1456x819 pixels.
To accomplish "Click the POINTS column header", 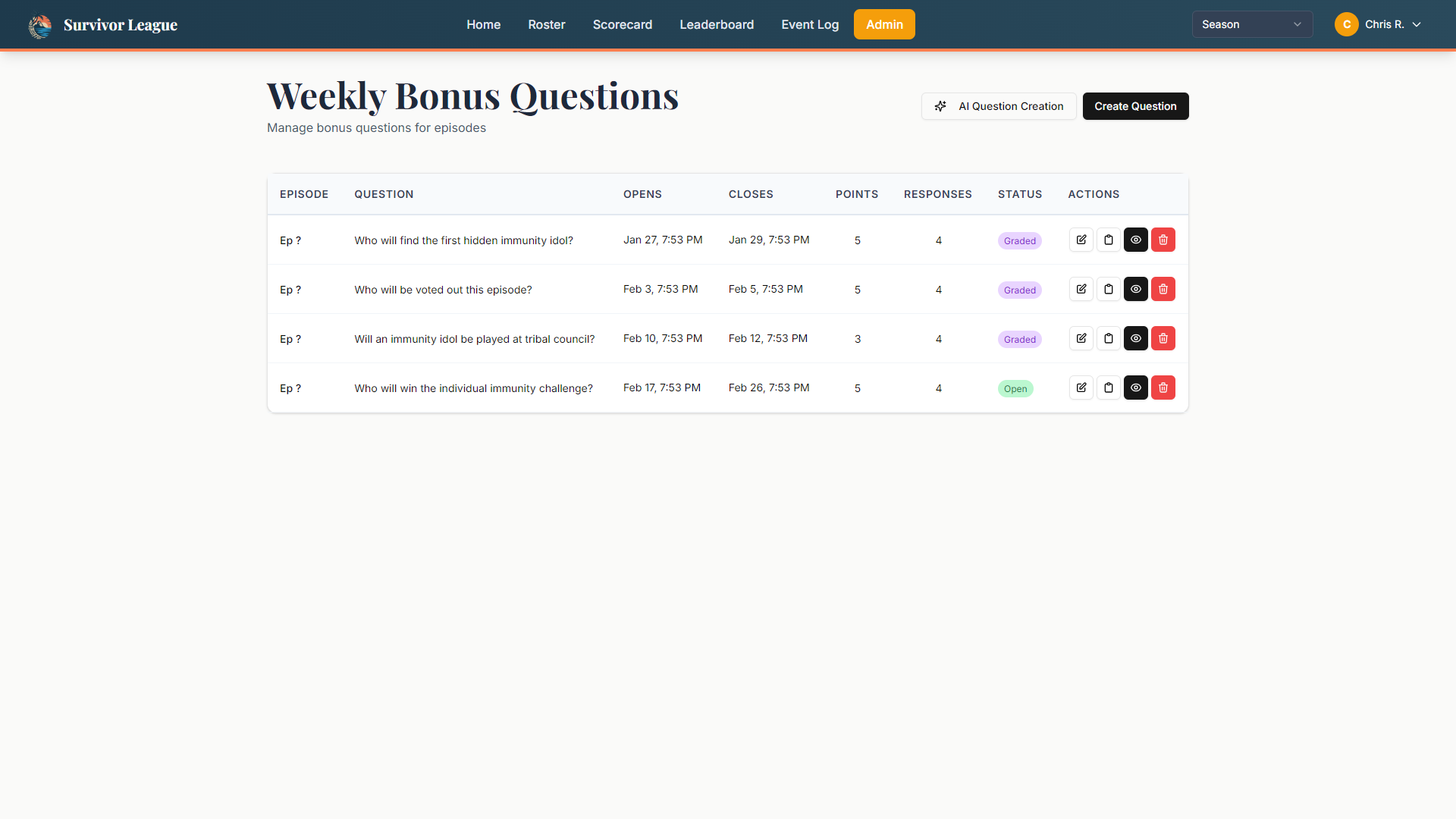I will click(x=857, y=194).
